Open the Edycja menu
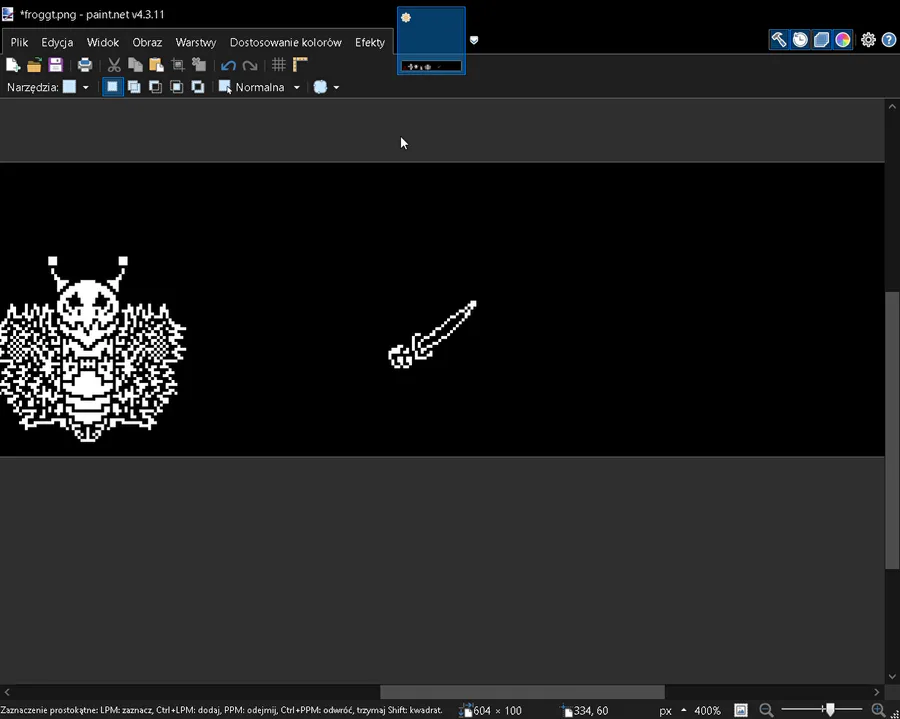The width and height of the screenshot is (900, 719). (x=57, y=42)
